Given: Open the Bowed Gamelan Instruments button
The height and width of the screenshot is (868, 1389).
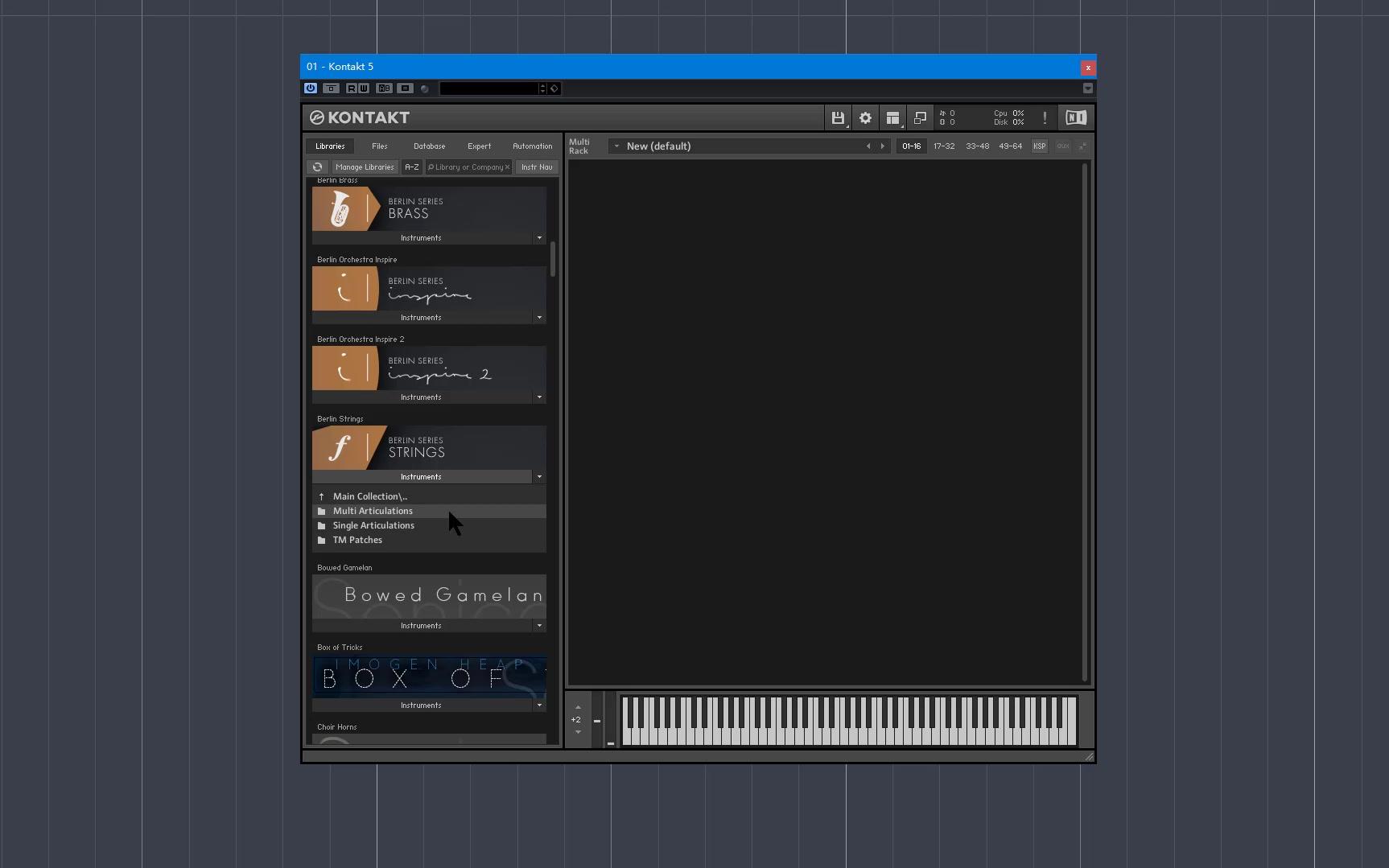Looking at the screenshot, I should tap(422, 626).
